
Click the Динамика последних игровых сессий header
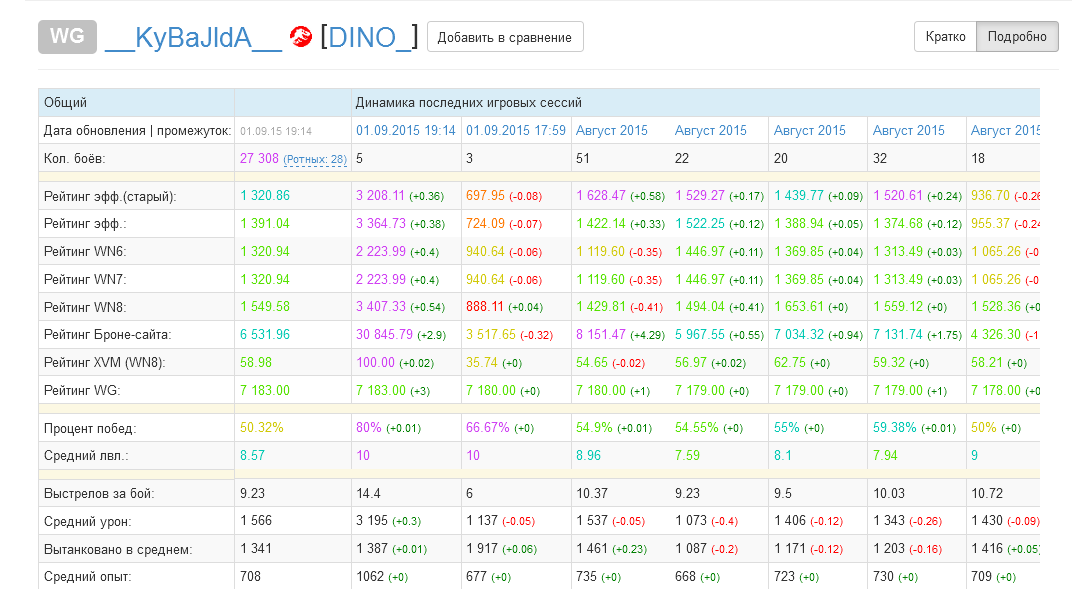[x=468, y=102]
